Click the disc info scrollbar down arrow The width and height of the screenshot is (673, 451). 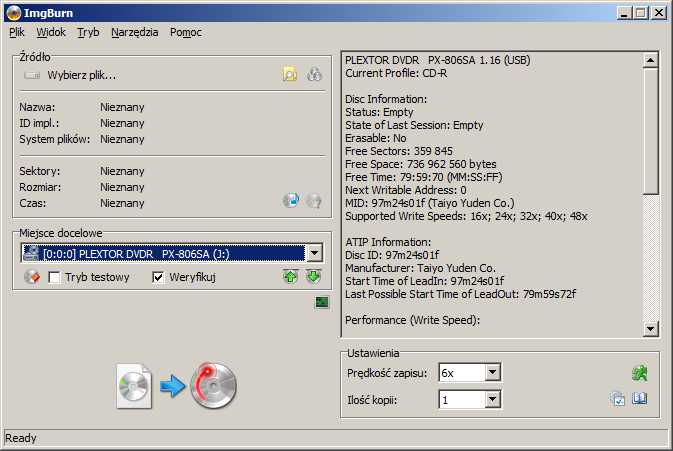coord(651,329)
